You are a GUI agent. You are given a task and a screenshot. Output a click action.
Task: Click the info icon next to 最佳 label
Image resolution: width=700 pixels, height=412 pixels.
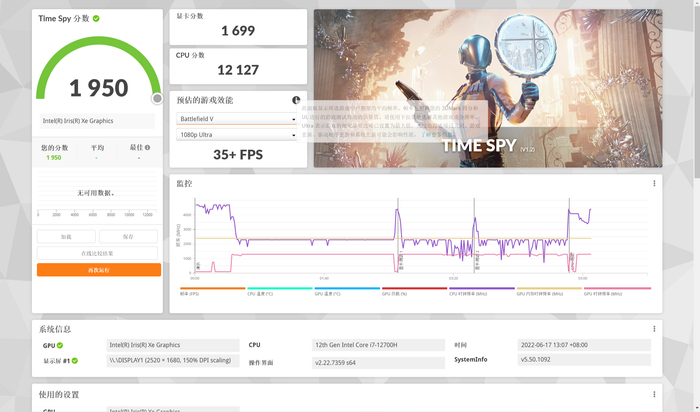tap(147, 147)
